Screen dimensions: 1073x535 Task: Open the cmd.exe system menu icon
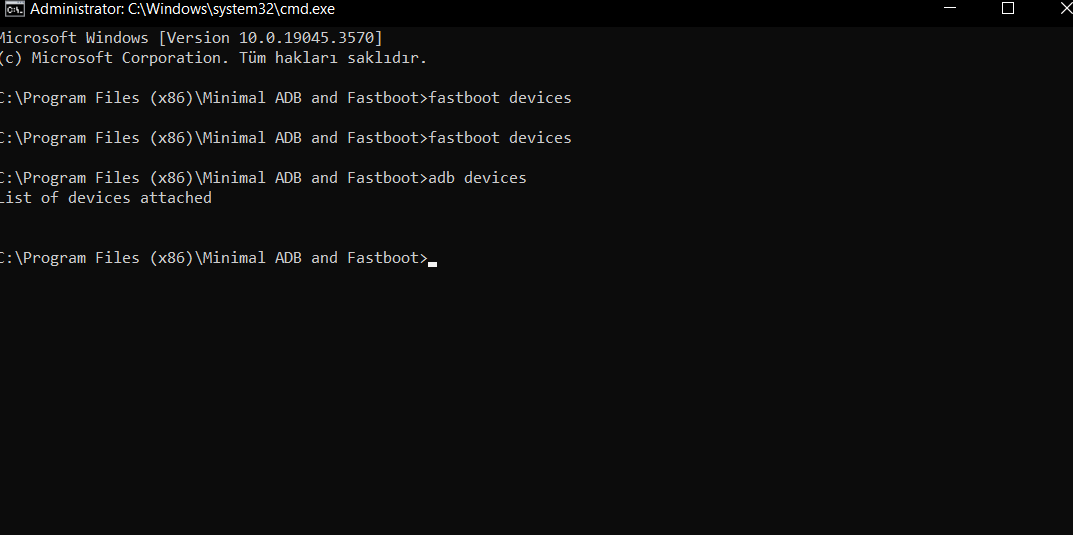[14, 9]
